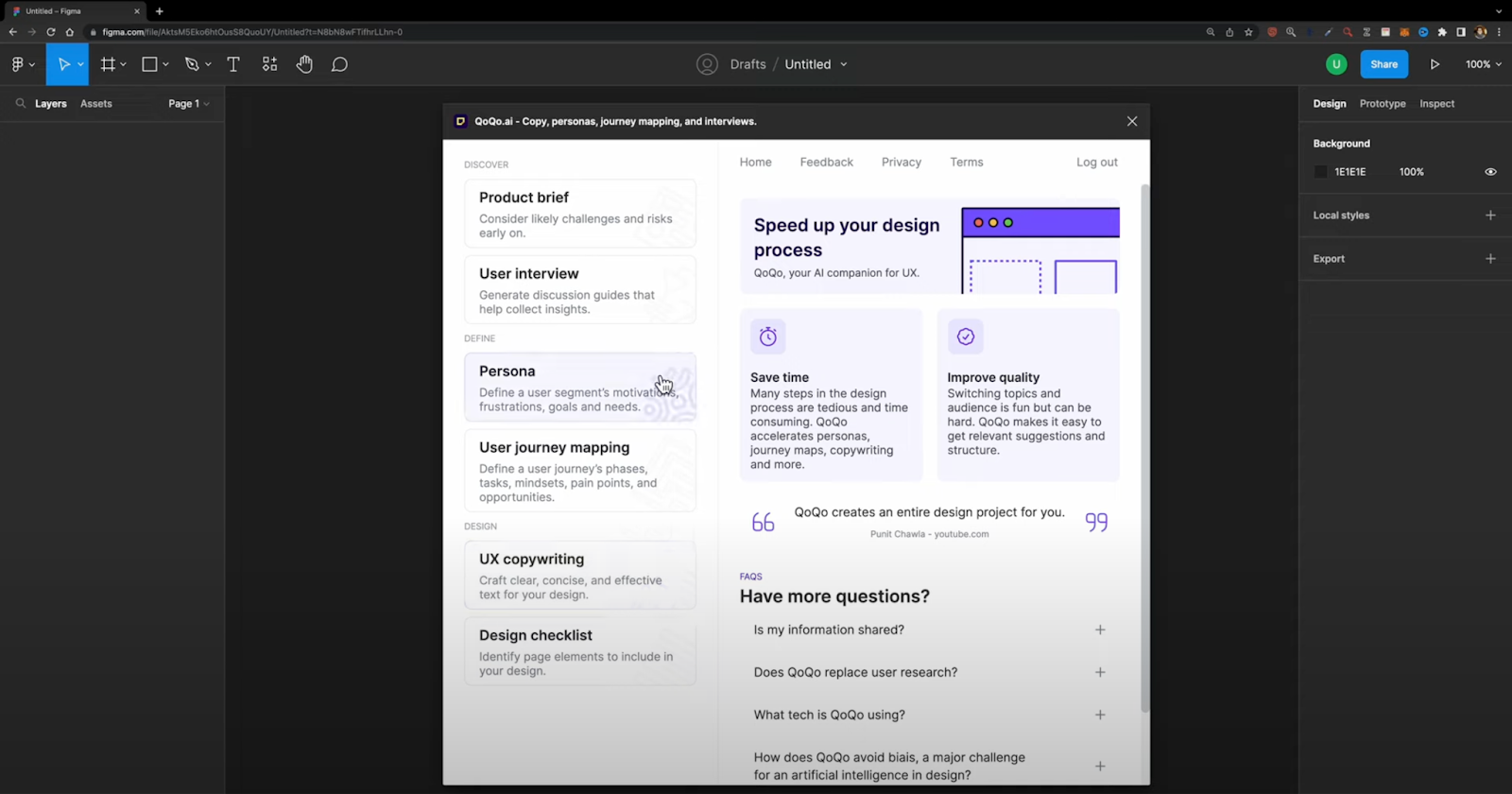The width and height of the screenshot is (1512, 794).
Task: Select the Hand tool
Action: click(x=304, y=64)
